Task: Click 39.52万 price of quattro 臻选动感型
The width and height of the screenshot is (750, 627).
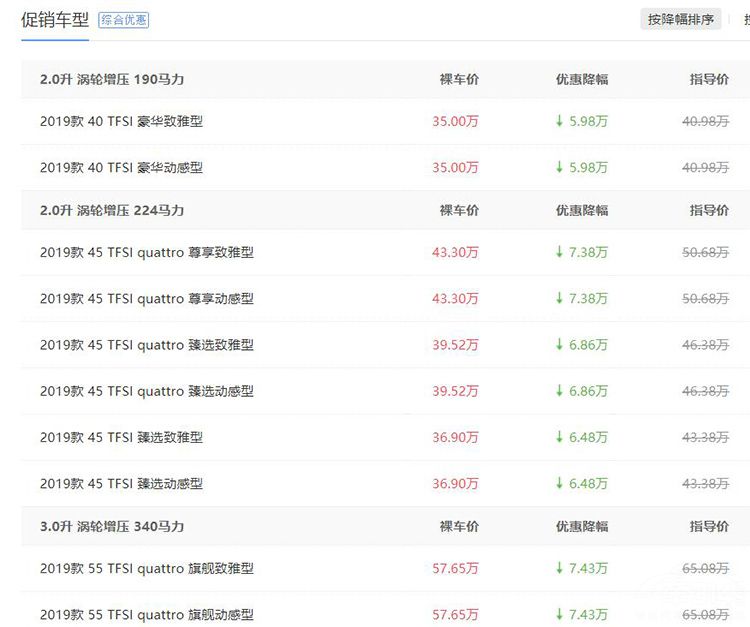Action: point(455,392)
